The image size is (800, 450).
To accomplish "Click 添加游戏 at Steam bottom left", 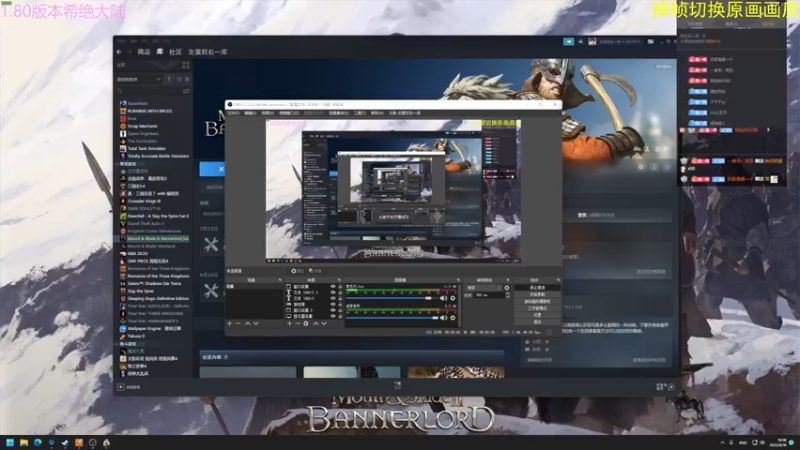I will coord(130,387).
